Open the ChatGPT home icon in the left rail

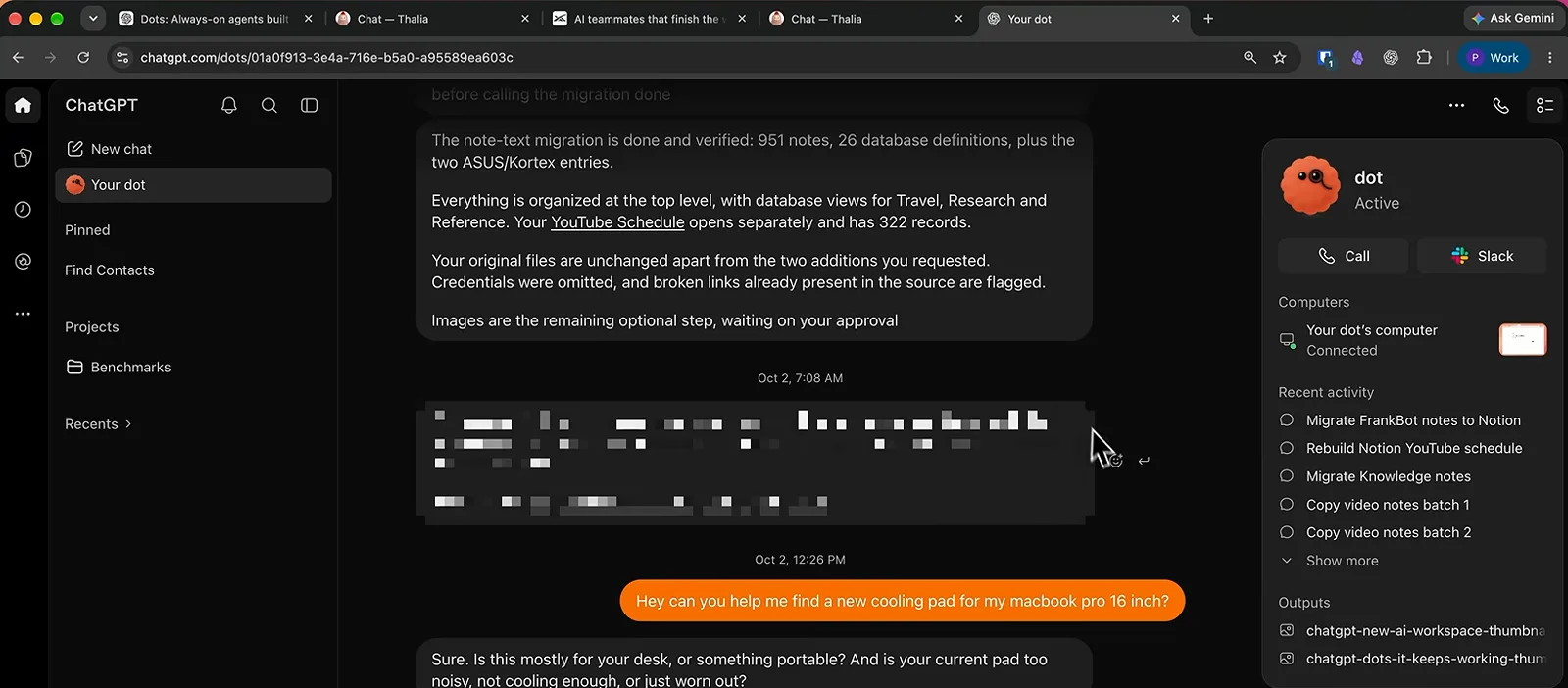tap(23, 105)
